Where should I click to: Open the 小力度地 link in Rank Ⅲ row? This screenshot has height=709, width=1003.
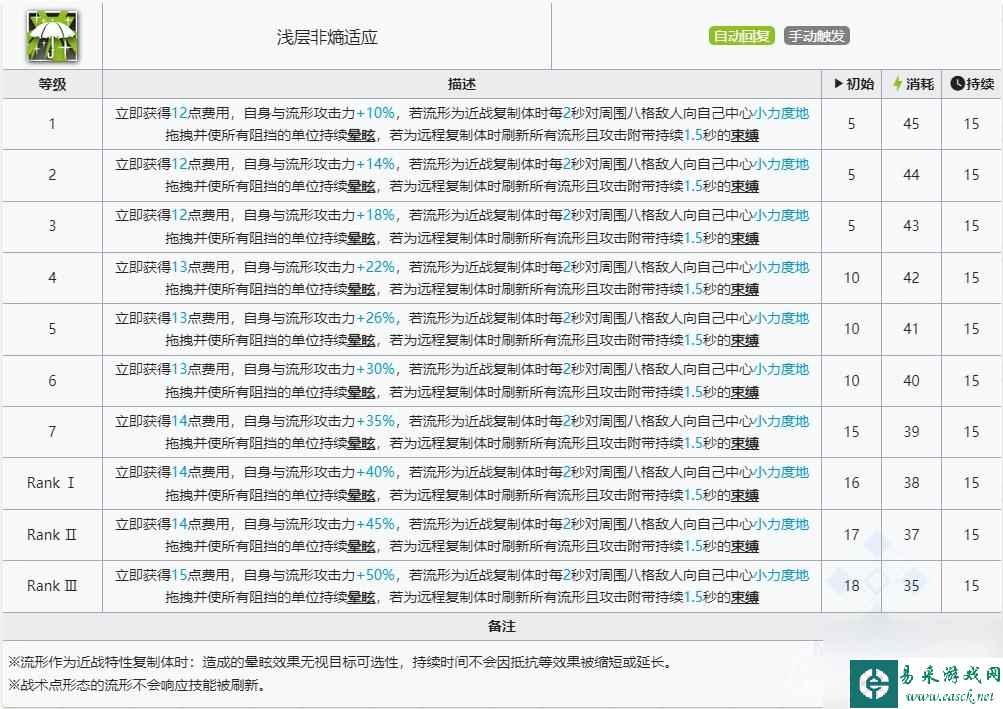click(x=781, y=575)
